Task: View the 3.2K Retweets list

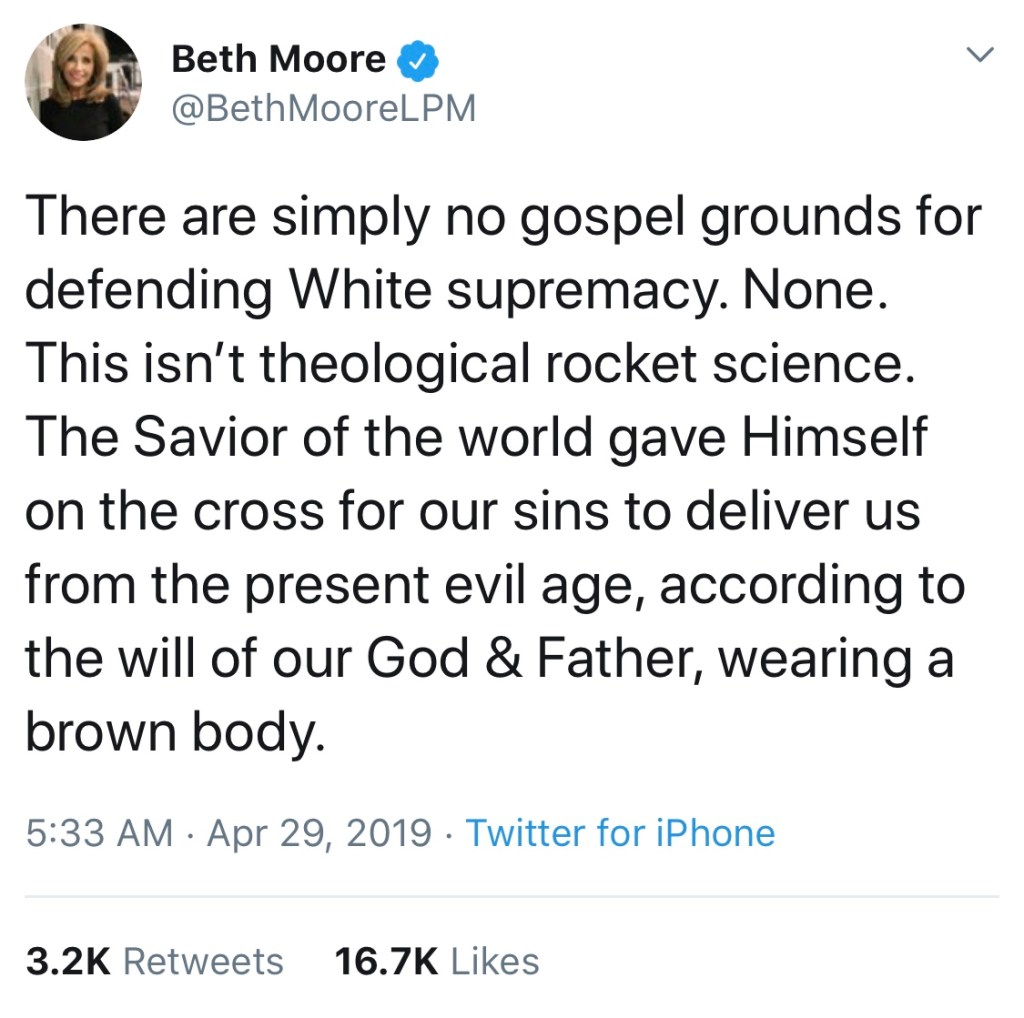Action: [154, 961]
